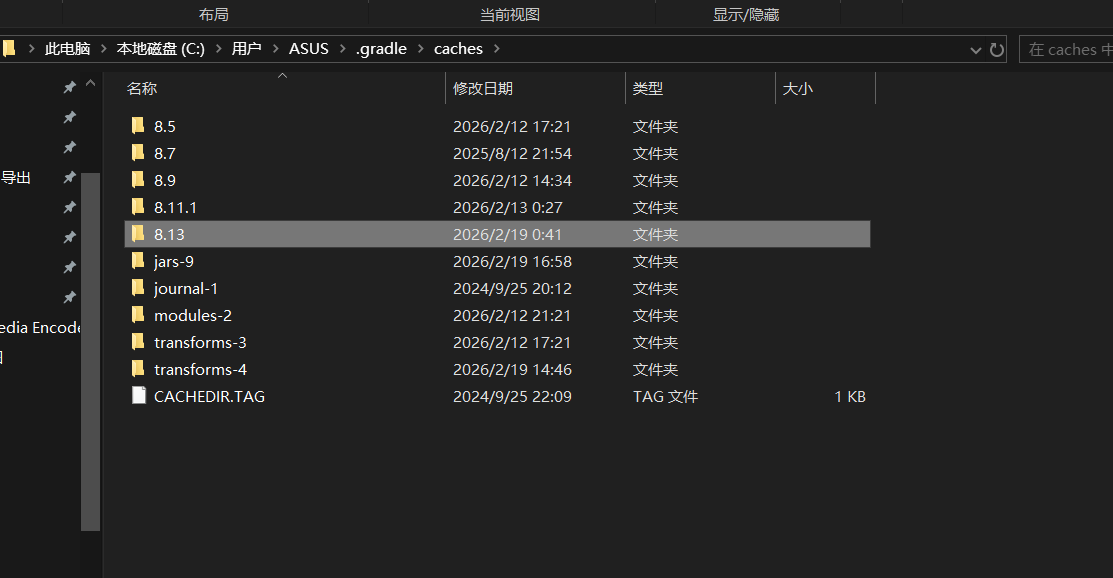
Task: Go to 此电脑 in address bar
Action: [68, 48]
